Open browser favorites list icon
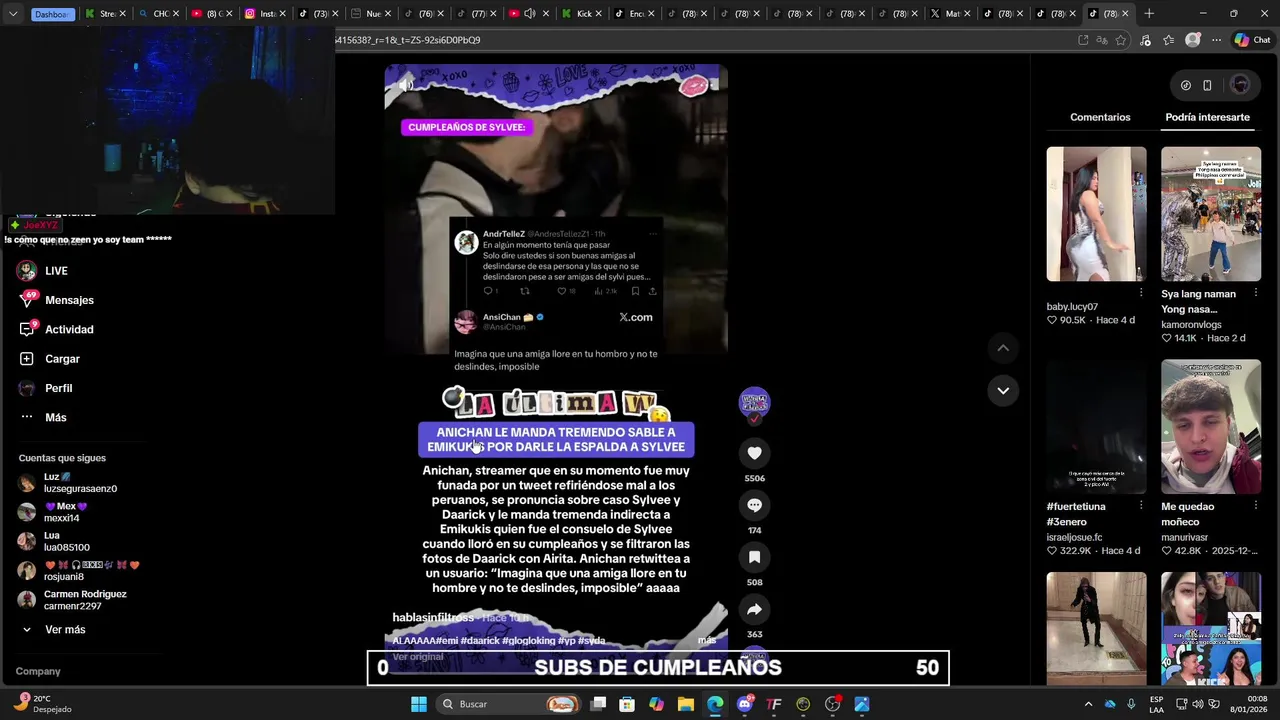 [x=1168, y=40]
